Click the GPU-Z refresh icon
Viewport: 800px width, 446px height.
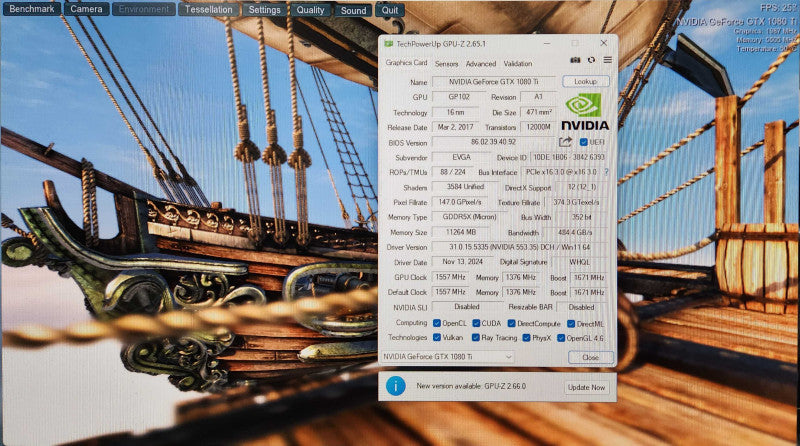click(591, 60)
